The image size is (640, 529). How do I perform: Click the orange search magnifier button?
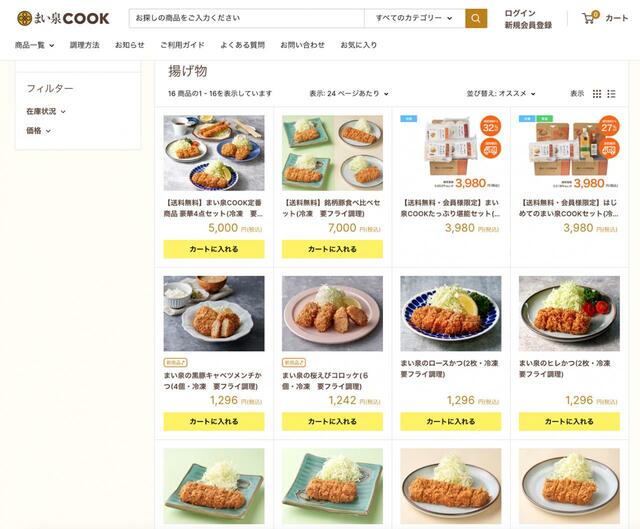476,18
